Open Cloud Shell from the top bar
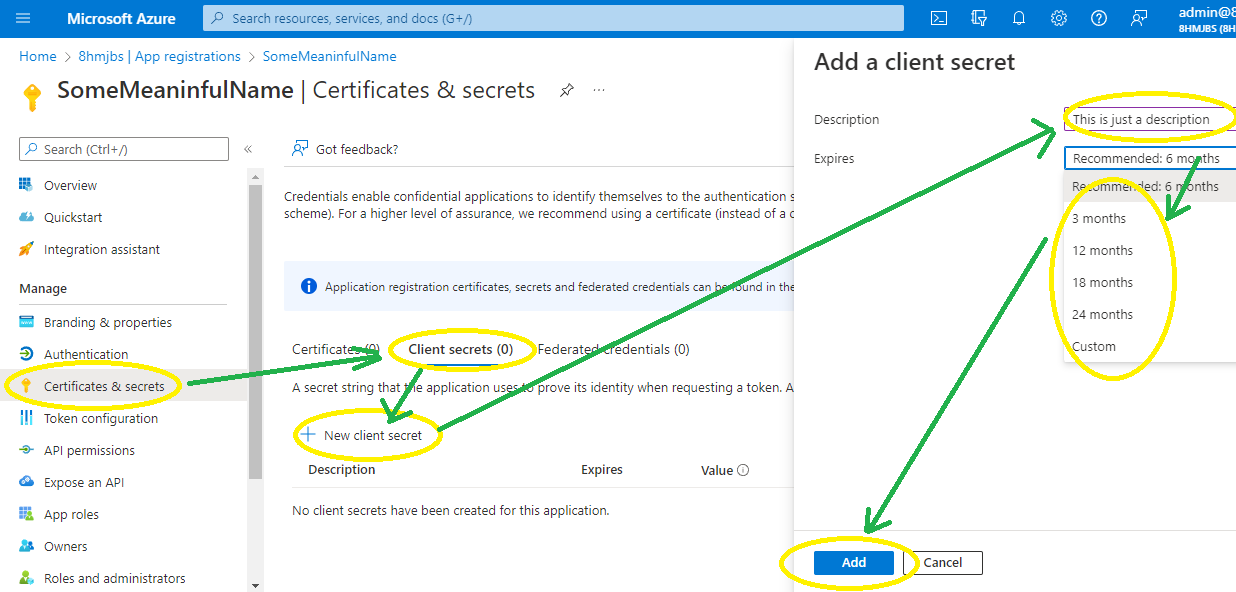Screen dimensions: 1236x592 [939, 18]
